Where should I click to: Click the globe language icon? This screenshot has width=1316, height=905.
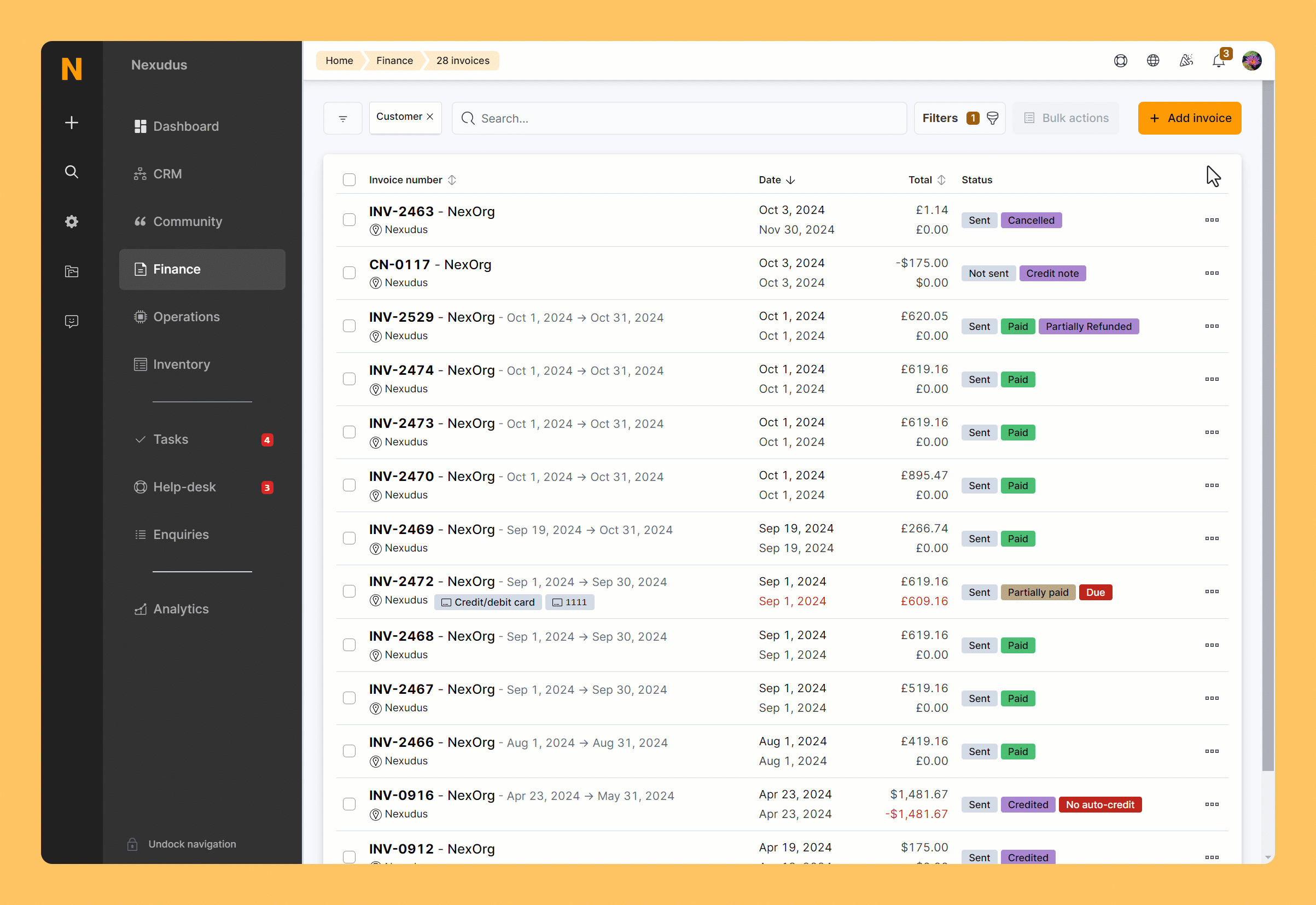(1153, 61)
